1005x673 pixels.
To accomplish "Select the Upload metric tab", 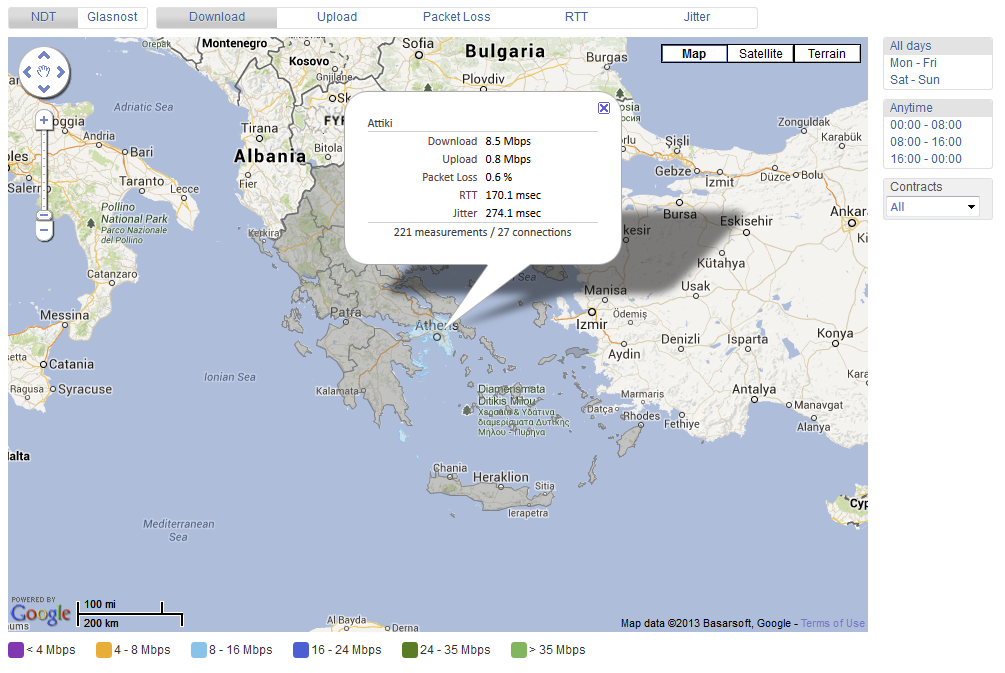I will coord(337,17).
